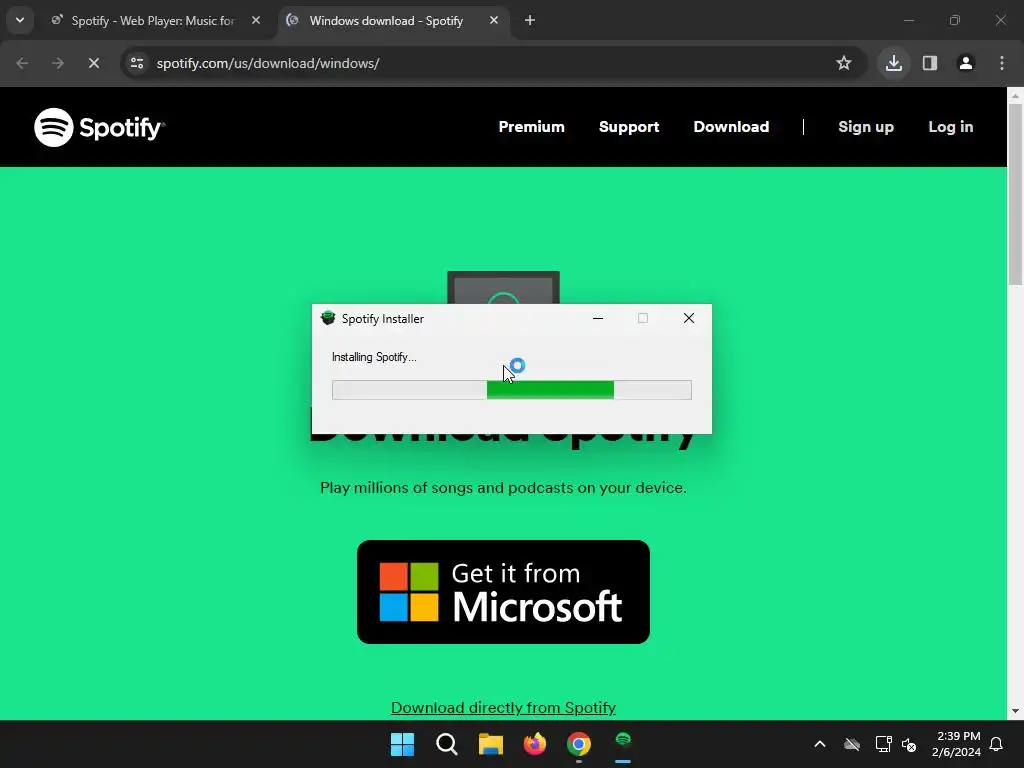Click the muted volume tray icon
The width and height of the screenshot is (1024, 768).
909,744
